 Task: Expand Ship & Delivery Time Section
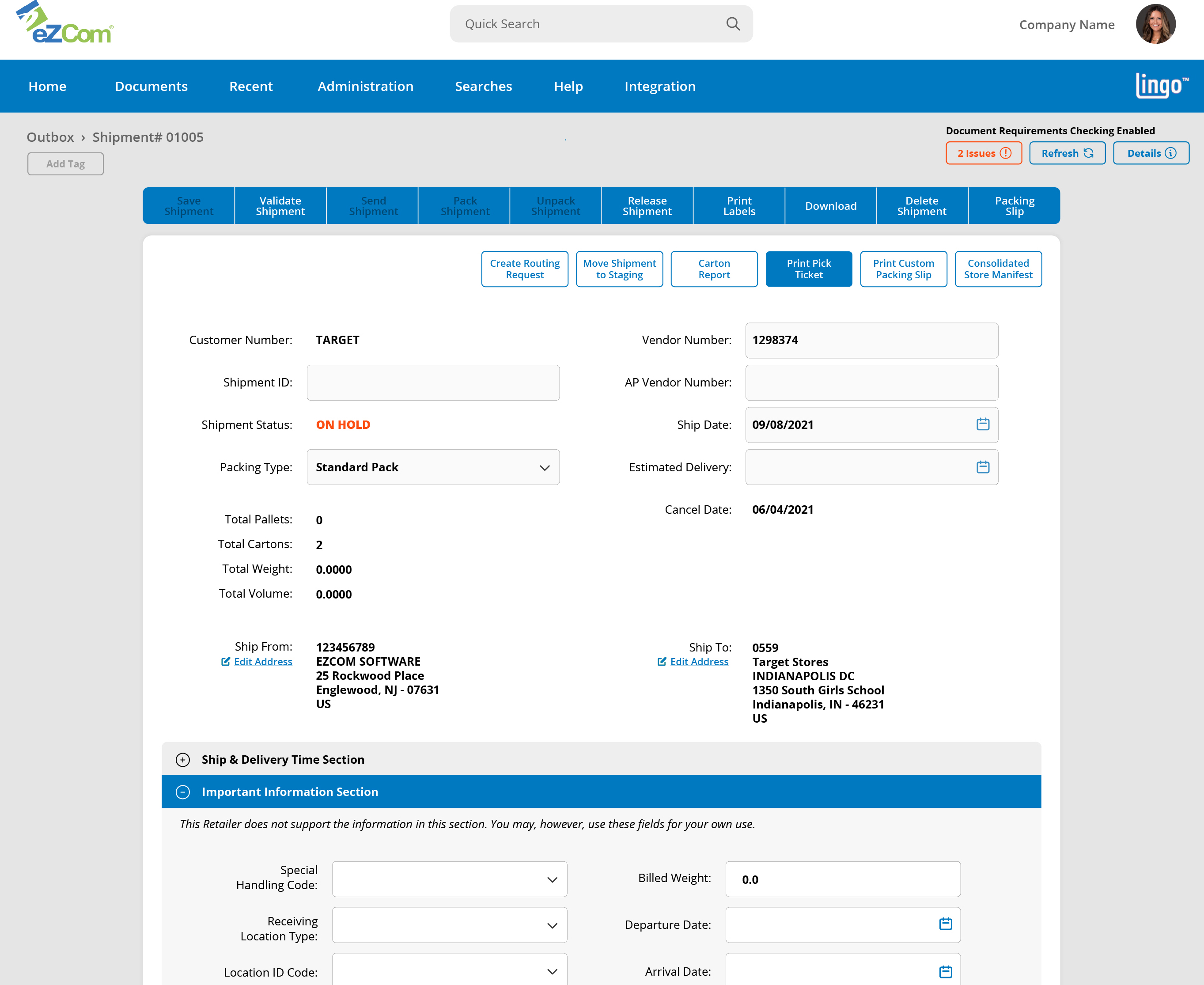(183, 760)
